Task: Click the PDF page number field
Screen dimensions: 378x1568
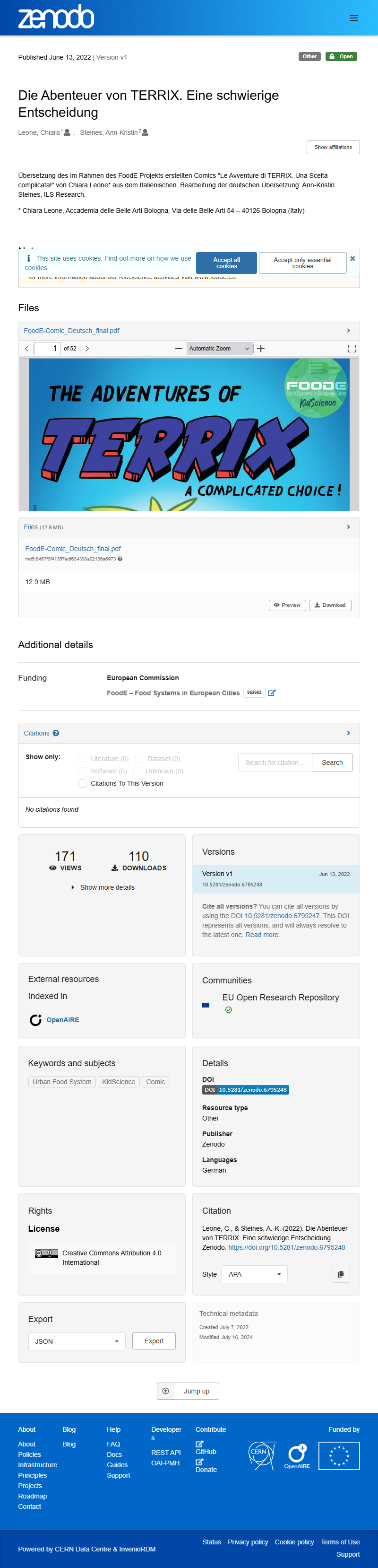Action: tap(47, 349)
